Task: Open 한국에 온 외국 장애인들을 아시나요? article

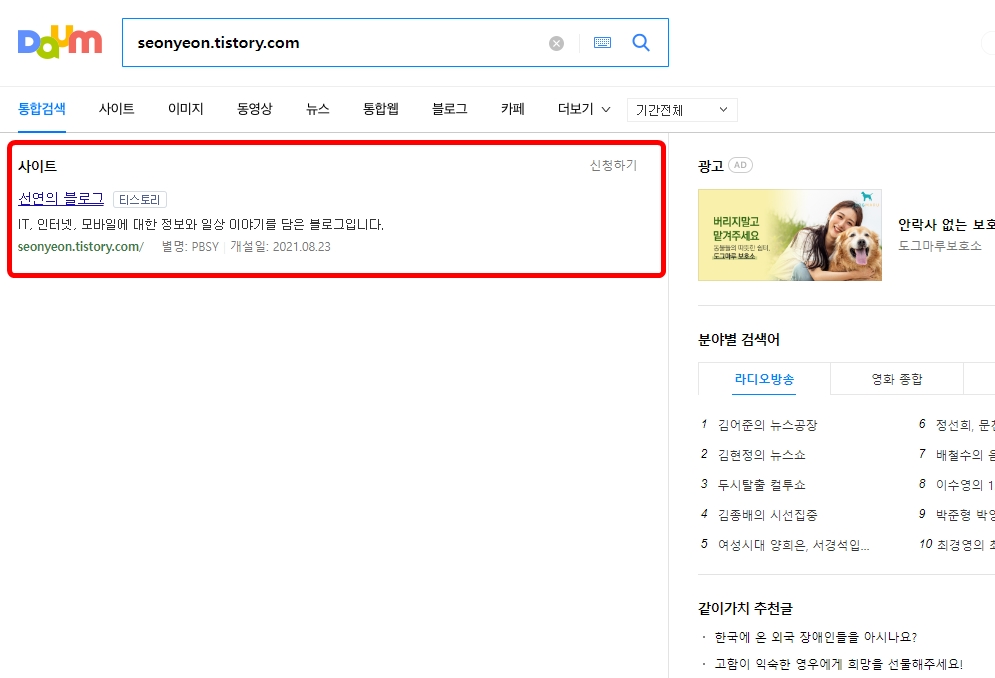Action: point(815,636)
